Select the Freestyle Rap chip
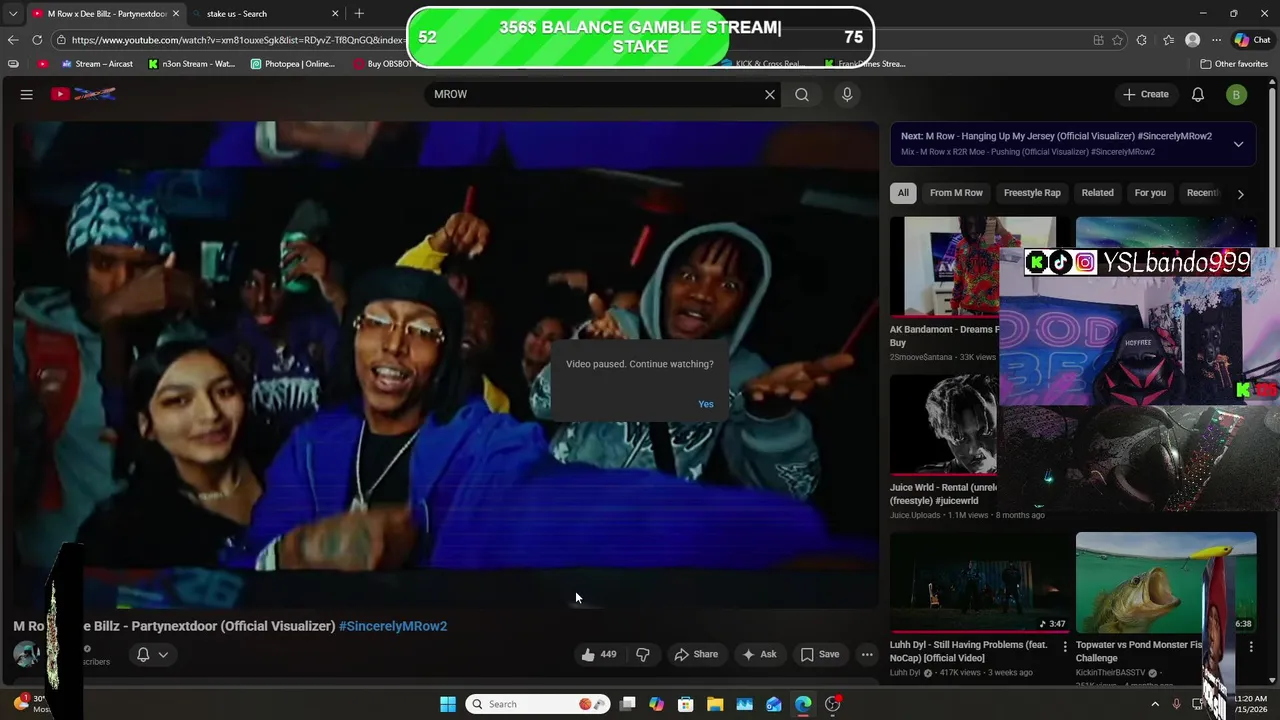This screenshot has height=720, width=1280. tap(1032, 193)
